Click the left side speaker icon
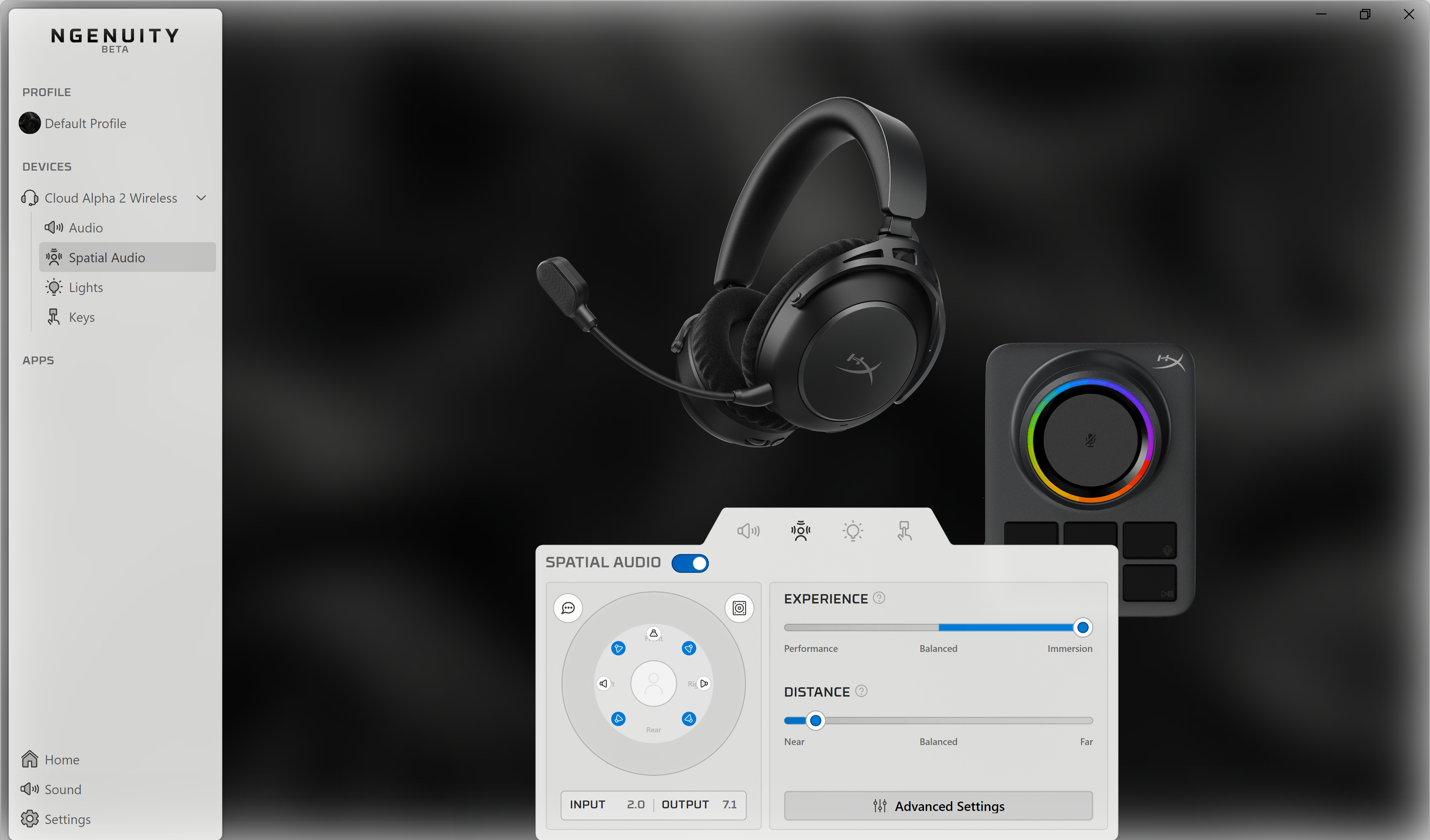Image resolution: width=1430 pixels, height=840 pixels. tap(604, 683)
